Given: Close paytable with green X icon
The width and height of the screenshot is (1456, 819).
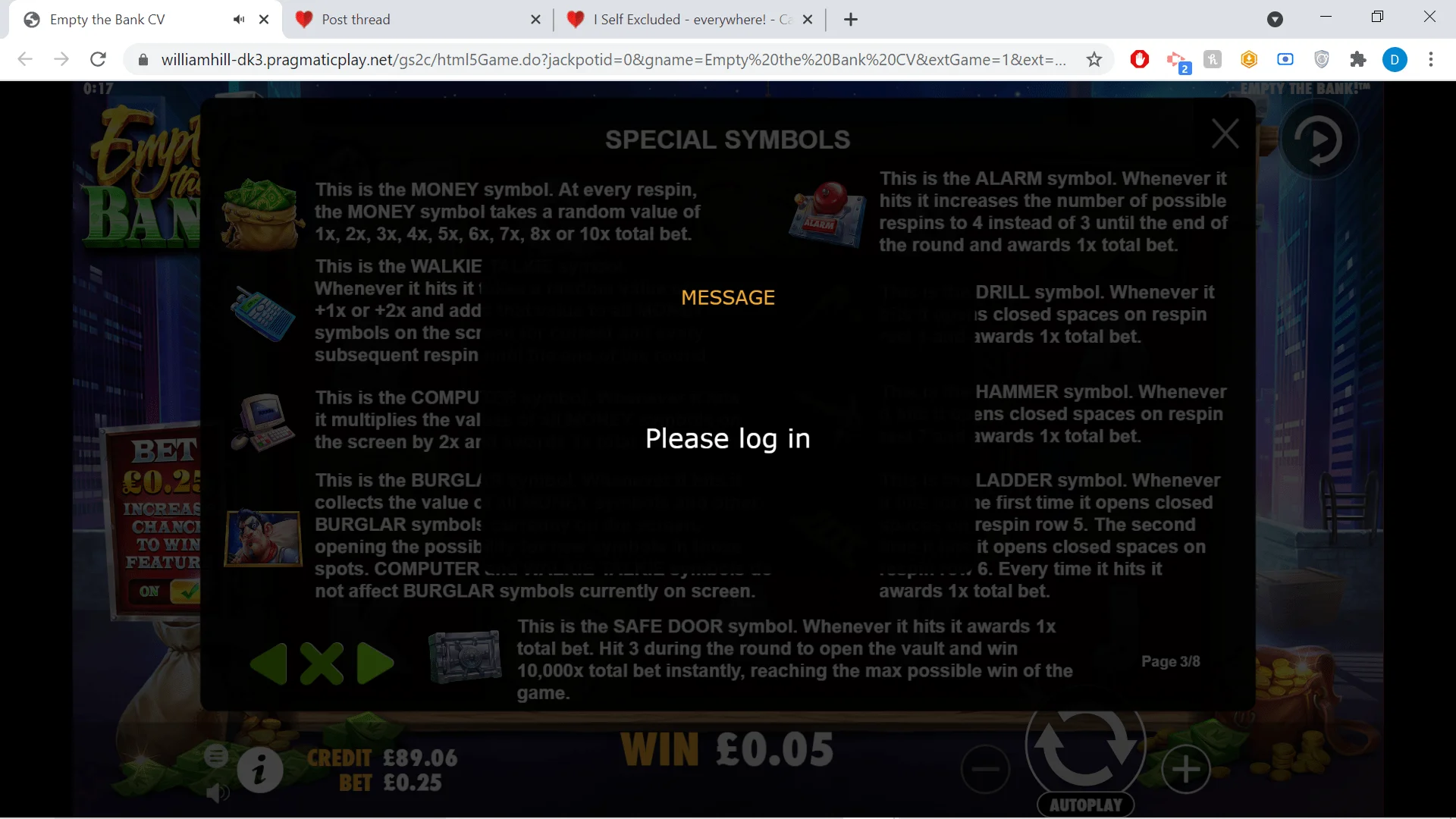Looking at the screenshot, I should click(322, 664).
